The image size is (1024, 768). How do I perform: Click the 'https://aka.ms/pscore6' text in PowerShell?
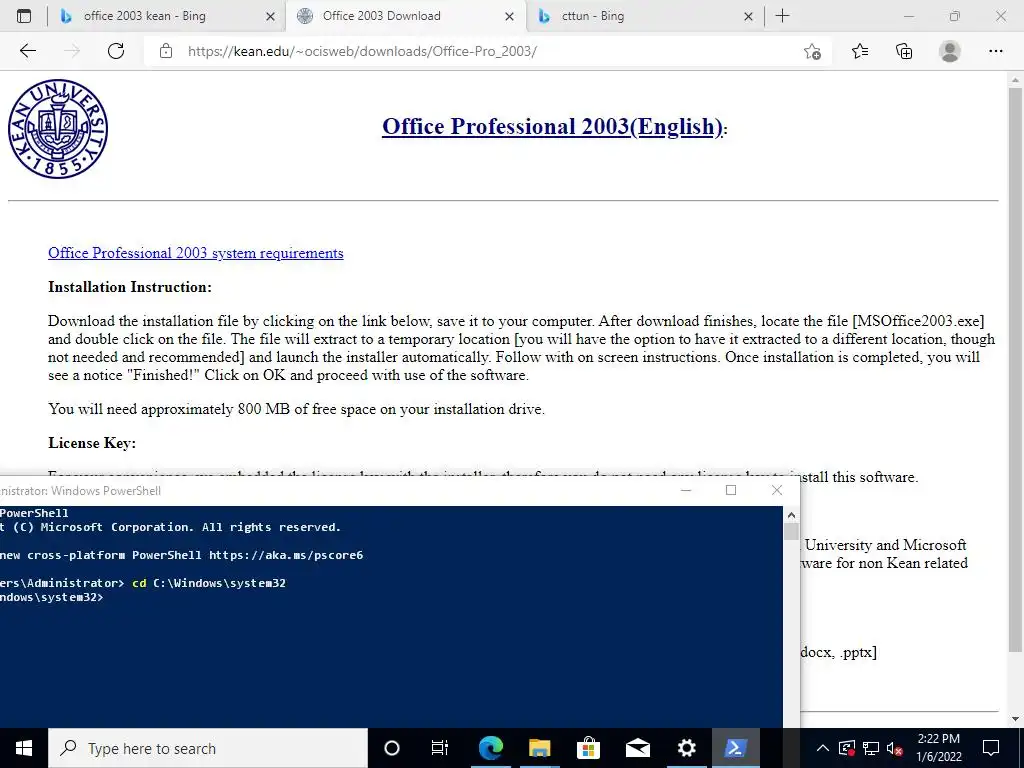(x=286, y=555)
